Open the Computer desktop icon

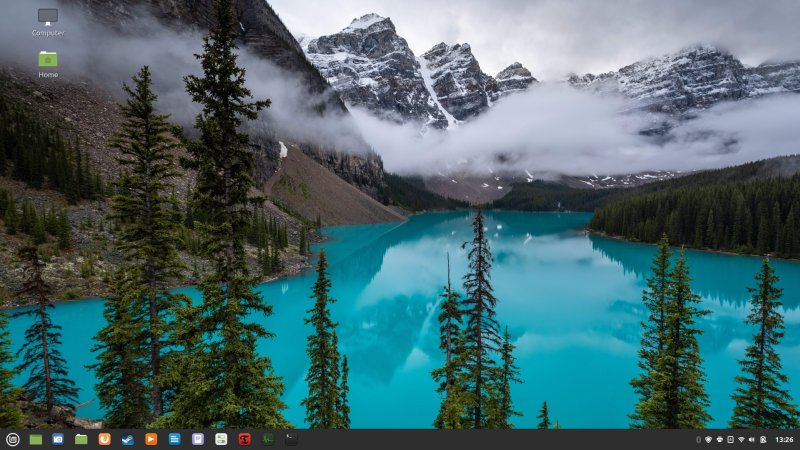(x=48, y=22)
